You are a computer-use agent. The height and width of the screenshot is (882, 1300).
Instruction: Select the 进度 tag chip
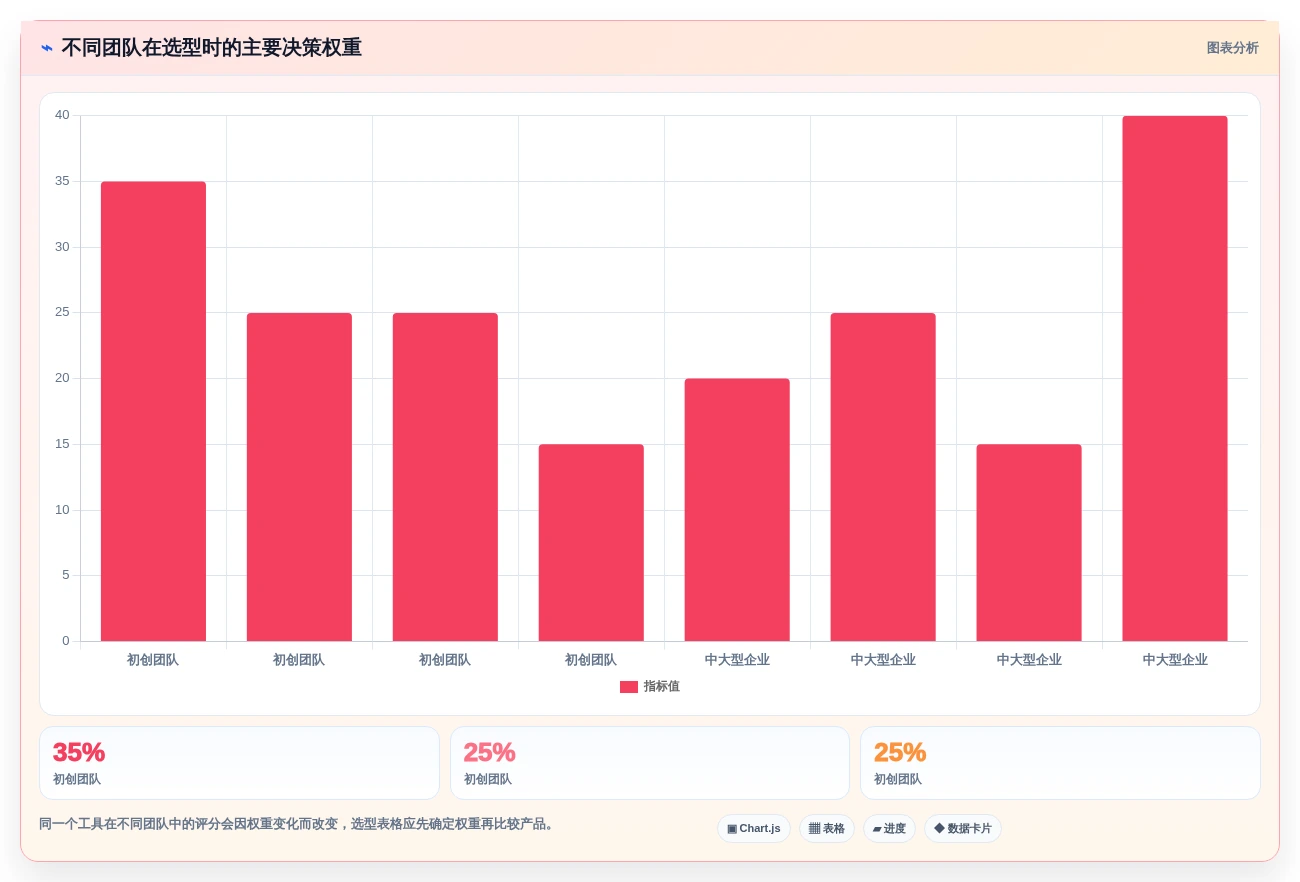889,829
